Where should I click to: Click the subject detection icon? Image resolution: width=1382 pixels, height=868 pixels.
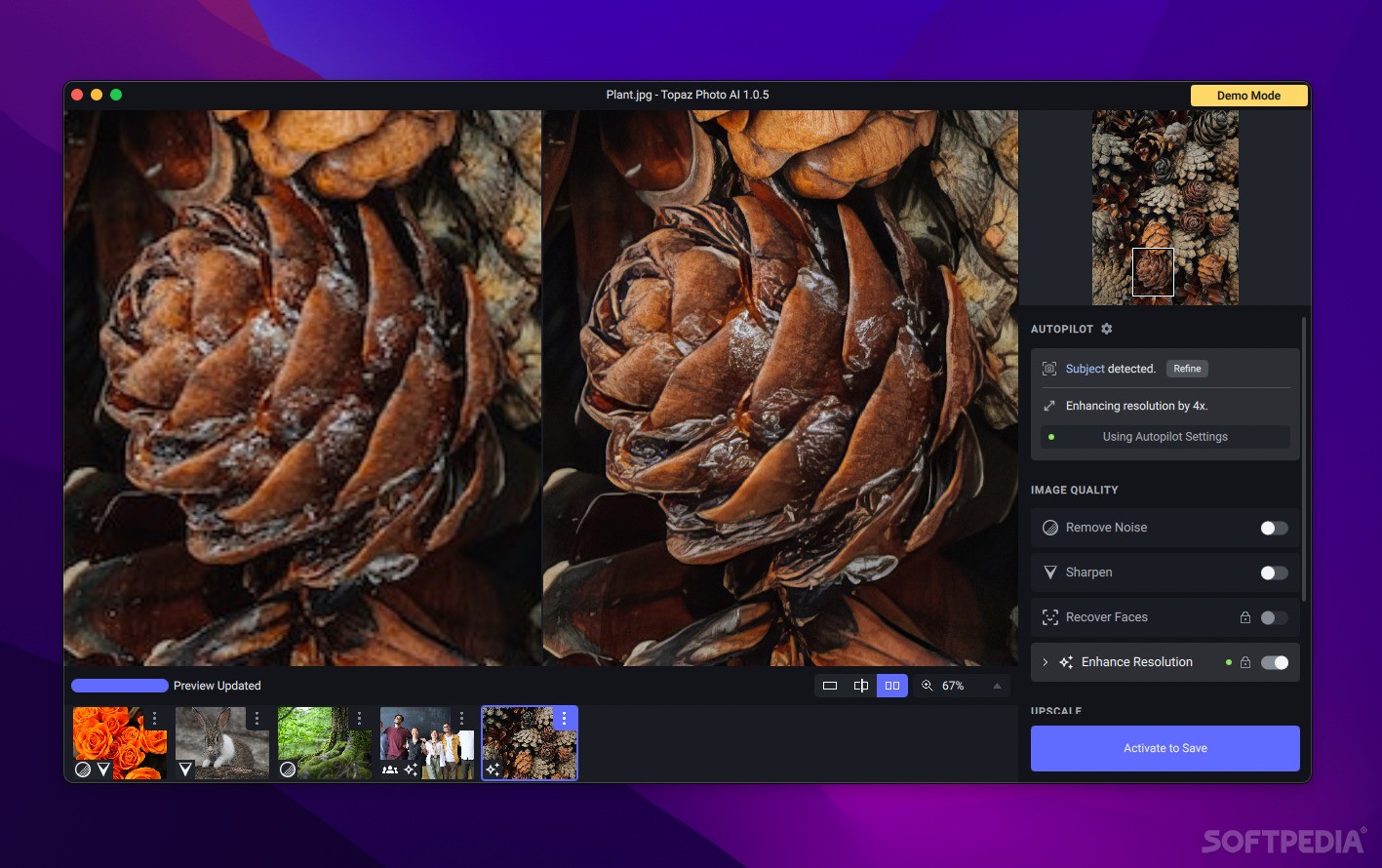(1049, 369)
